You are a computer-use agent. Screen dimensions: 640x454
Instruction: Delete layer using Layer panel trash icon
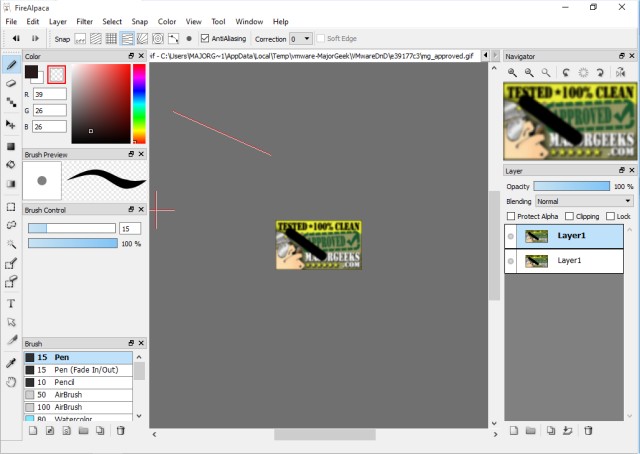tap(588, 430)
